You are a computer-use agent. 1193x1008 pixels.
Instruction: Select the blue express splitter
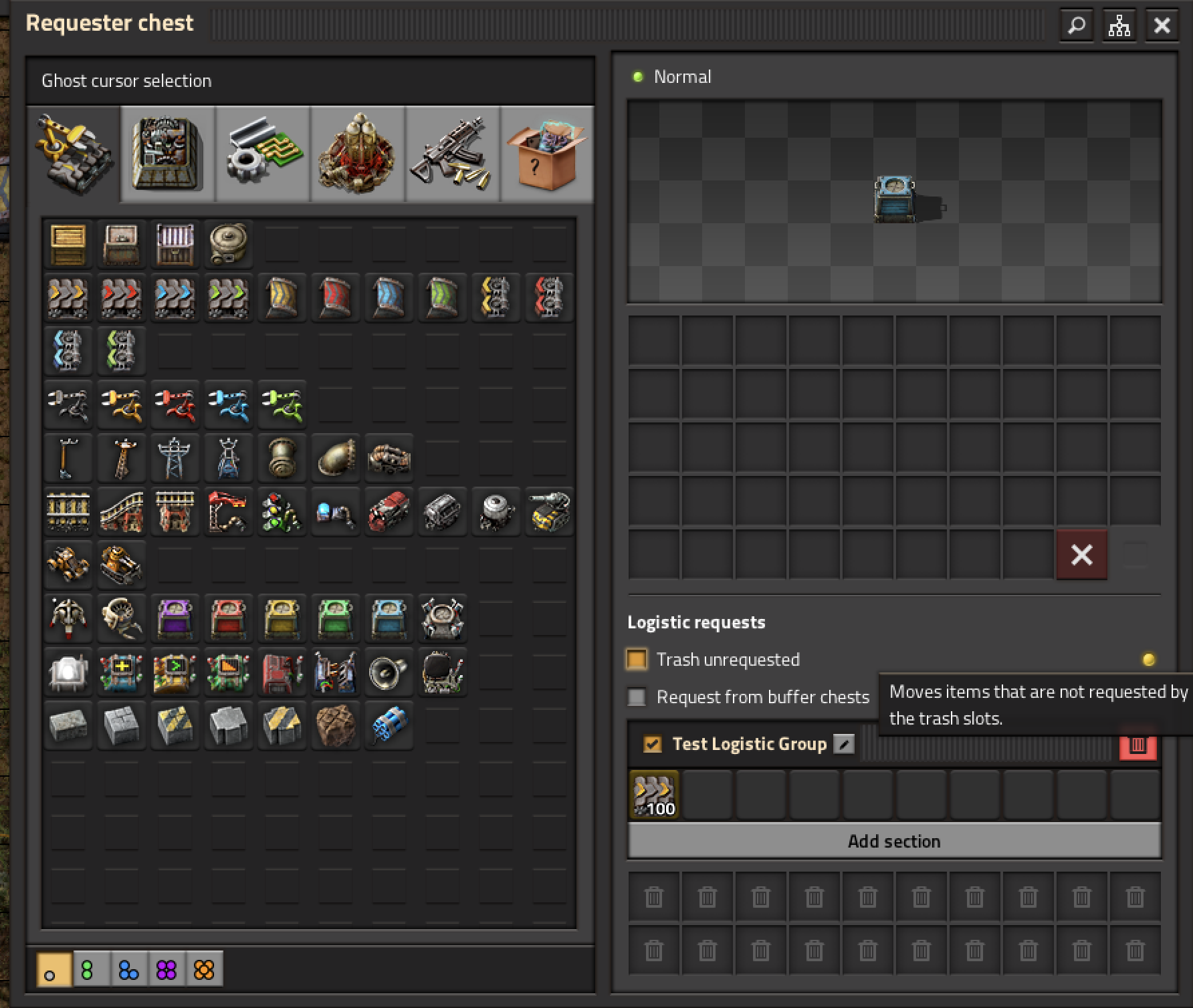pos(68,352)
